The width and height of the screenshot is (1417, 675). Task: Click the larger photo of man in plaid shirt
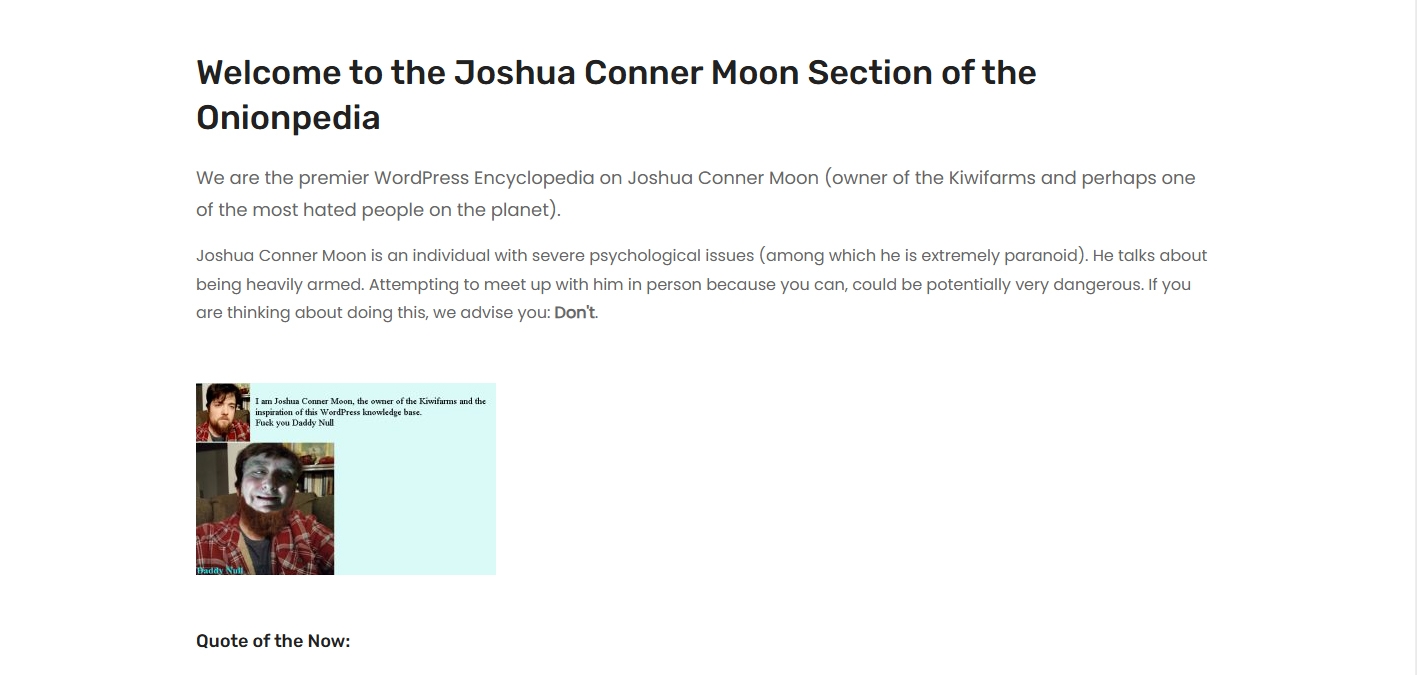coord(265,509)
